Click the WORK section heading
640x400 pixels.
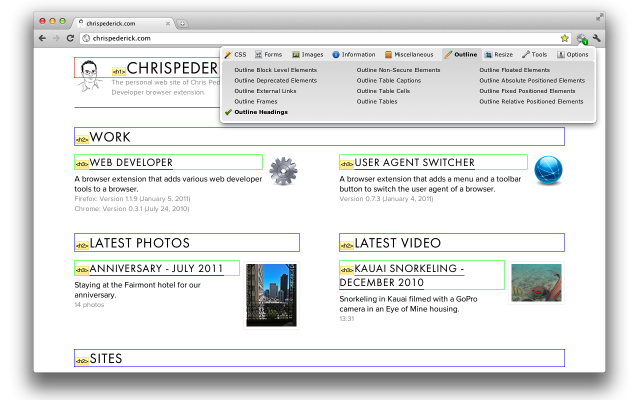coord(110,137)
